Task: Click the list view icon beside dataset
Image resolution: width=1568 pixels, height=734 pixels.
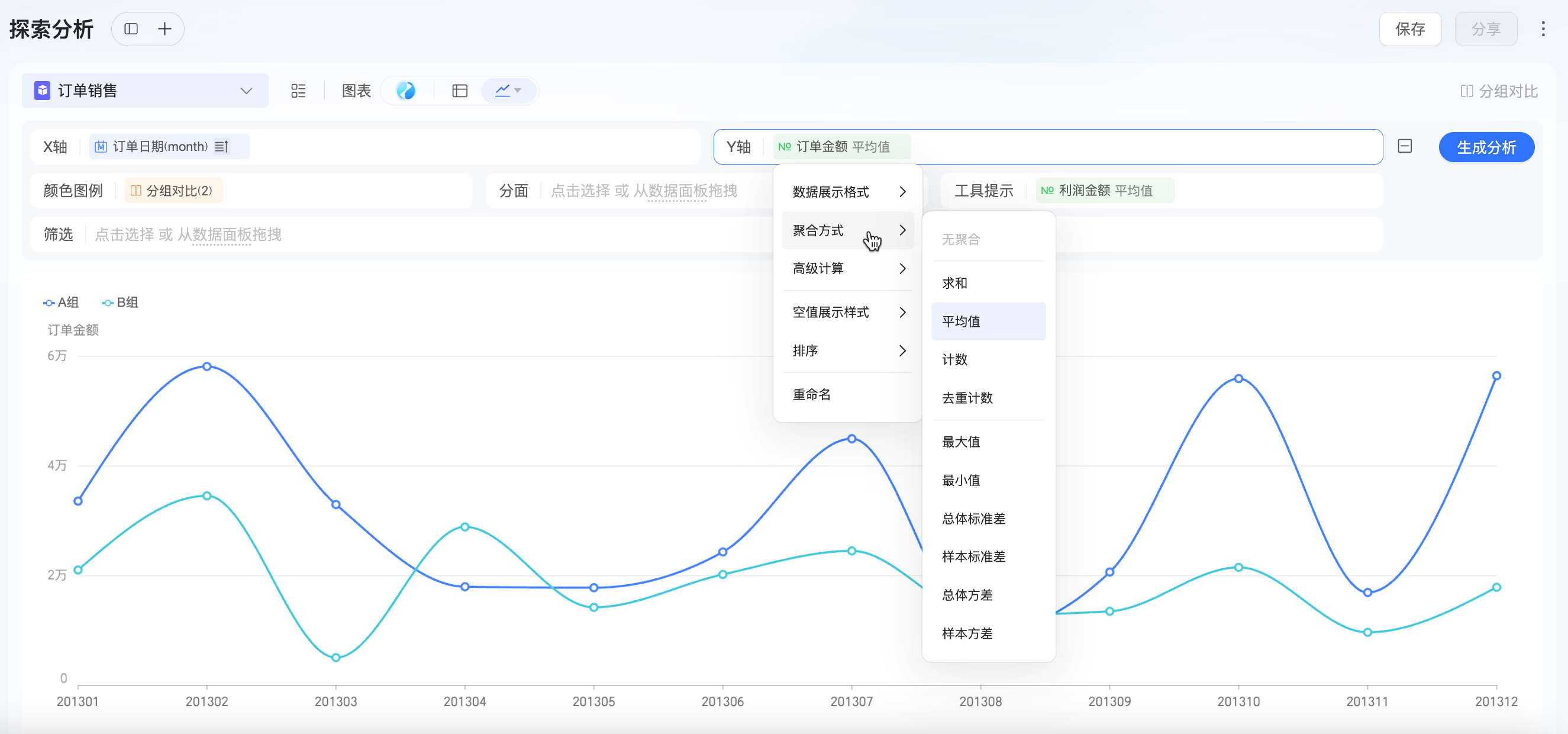Action: (298, 91)
